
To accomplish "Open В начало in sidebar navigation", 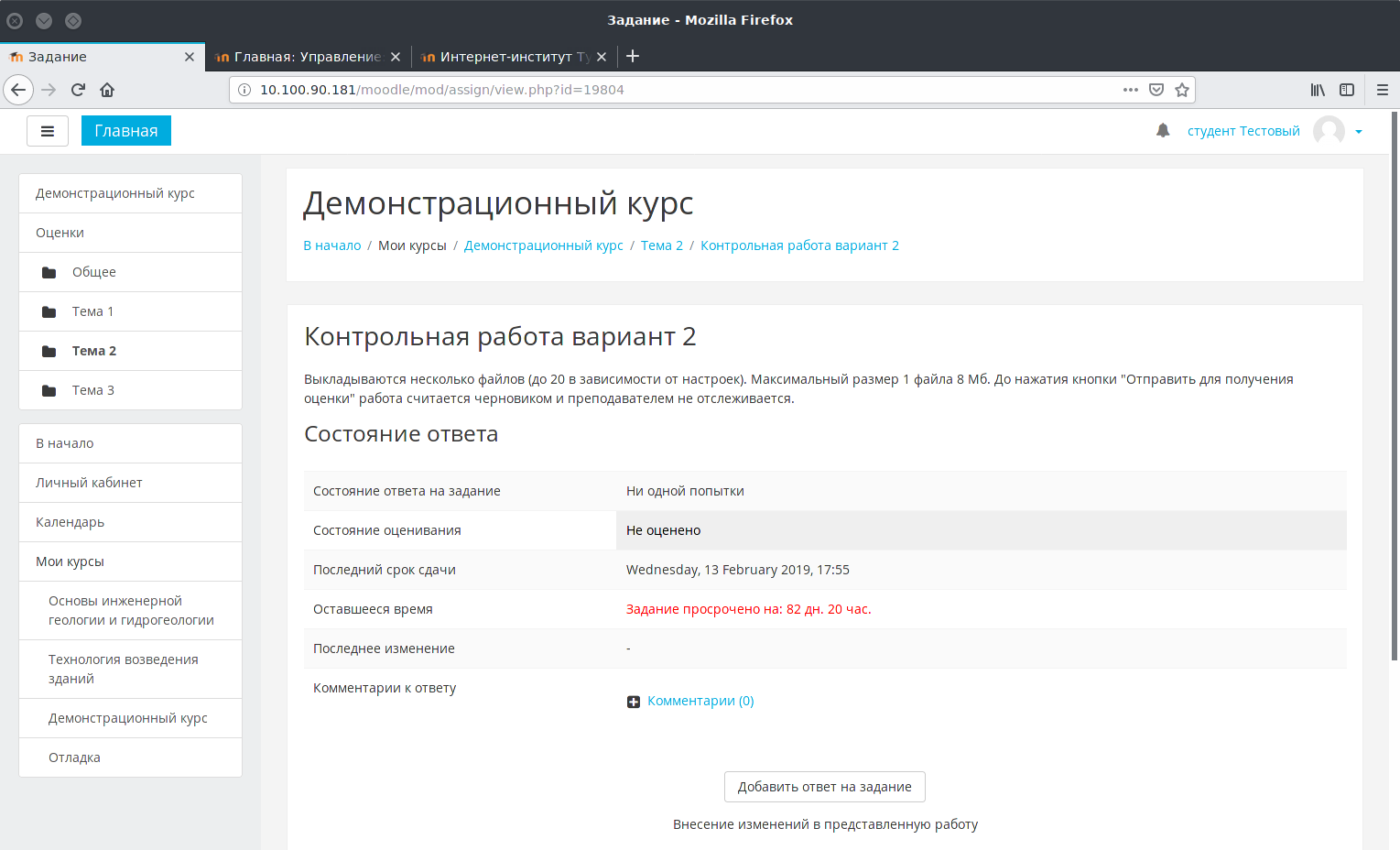I will coord(130,443).
